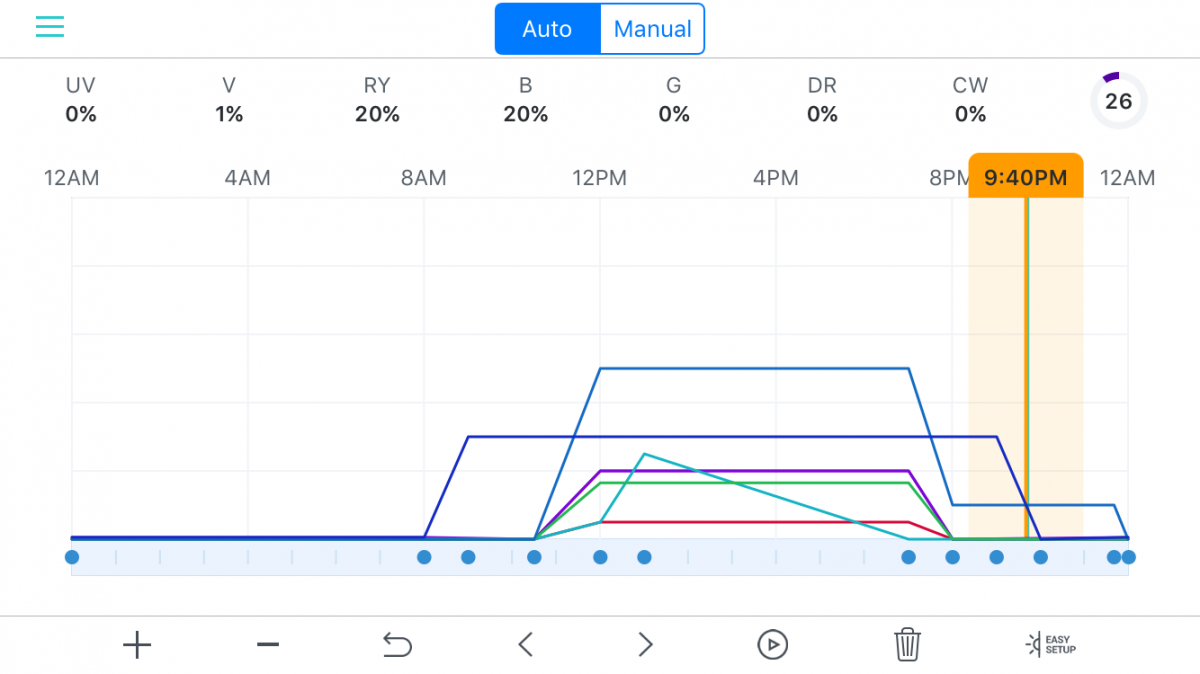The width and height of the screenshot is (1200, 674).
Task: Select the RY channel 20% value
Action: 377,115
